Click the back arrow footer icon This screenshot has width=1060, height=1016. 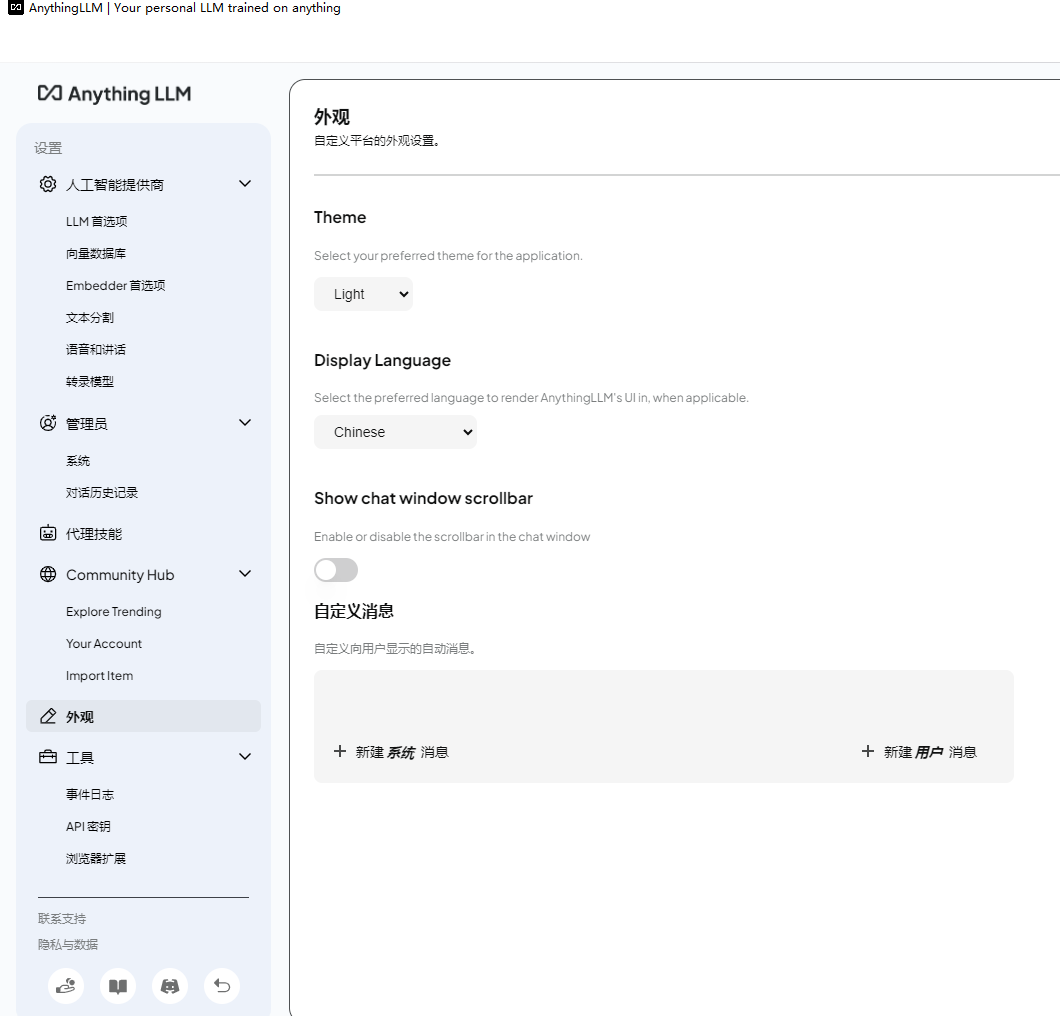(222, 986)
